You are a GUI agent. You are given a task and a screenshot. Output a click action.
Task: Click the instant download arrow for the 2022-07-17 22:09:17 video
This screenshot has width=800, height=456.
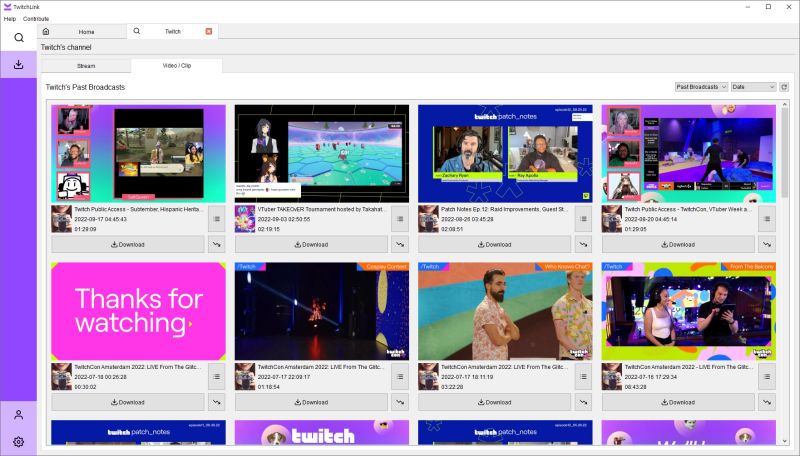(400, 402)
